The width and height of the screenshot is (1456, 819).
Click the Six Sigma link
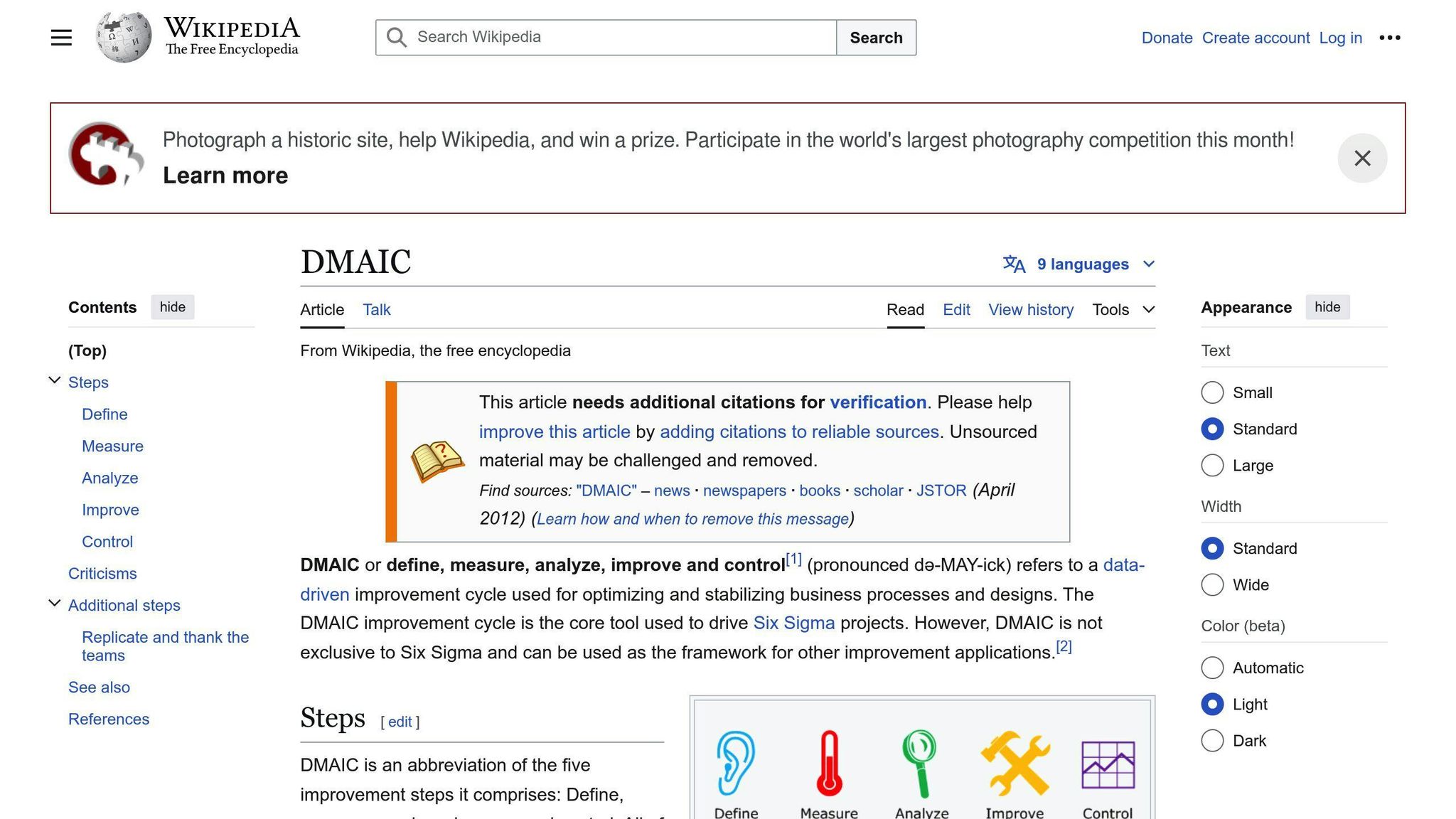click(x=793, y=623)
